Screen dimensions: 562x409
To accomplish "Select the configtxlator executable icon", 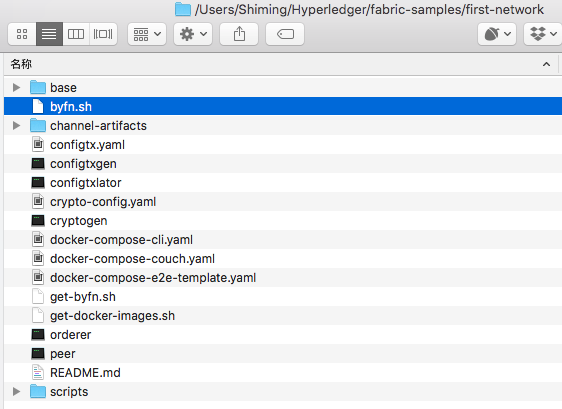I will pyautogui.click(x=38, y=182).
